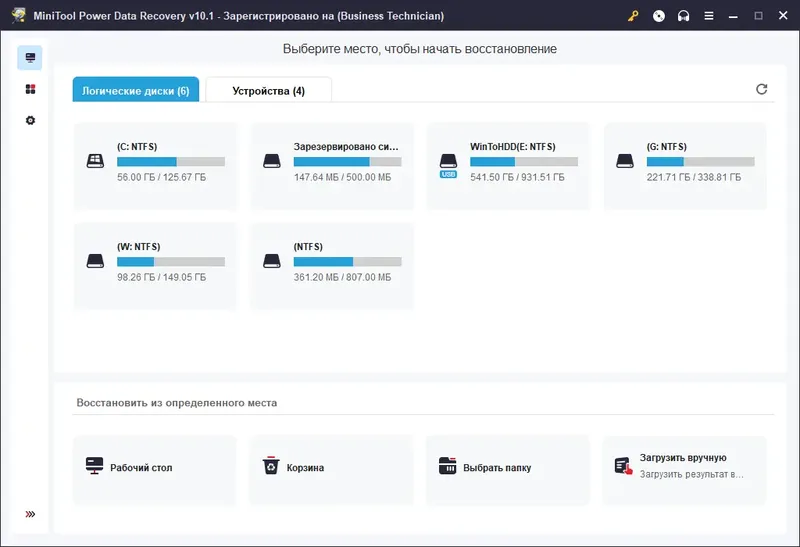Open support headphones icon
The image size is (800, 547).
(x=683, y=16)
